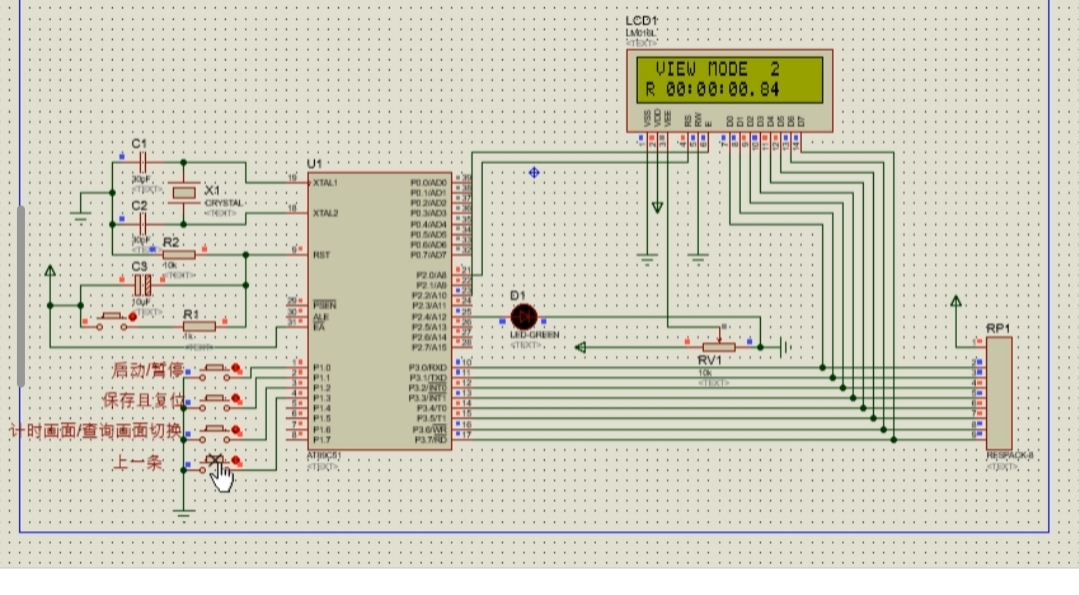
Task: Click the P2.4/A12 pin label on U1
Action: point(429,316)
